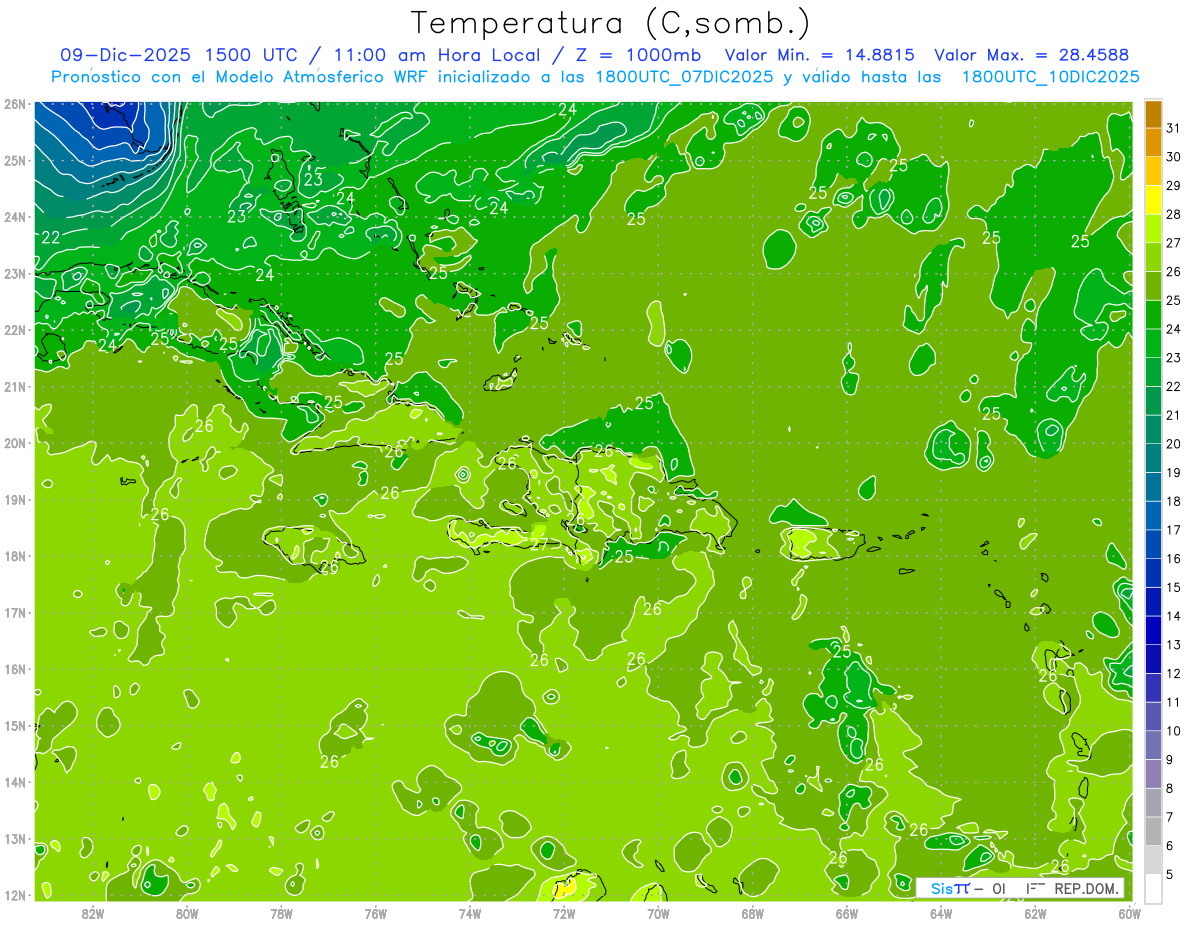This screenshot has height=927, width=1200.
Task: Select "Valor Min. = 14.8815" text
Action: pyautogui.click(x=819, y=55)
